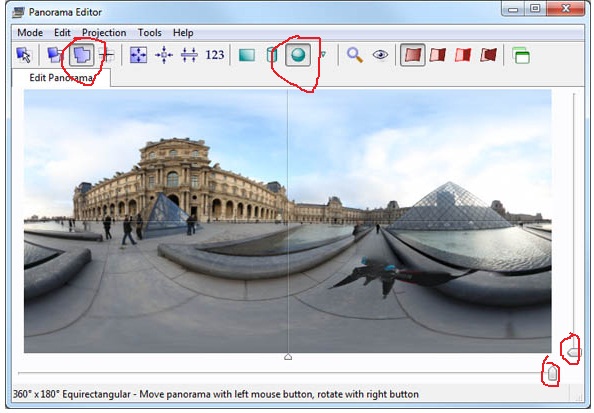Click the vertical field of view slider thumb
This screenshot has height=413, width=594.
click(x=574, y=353)
